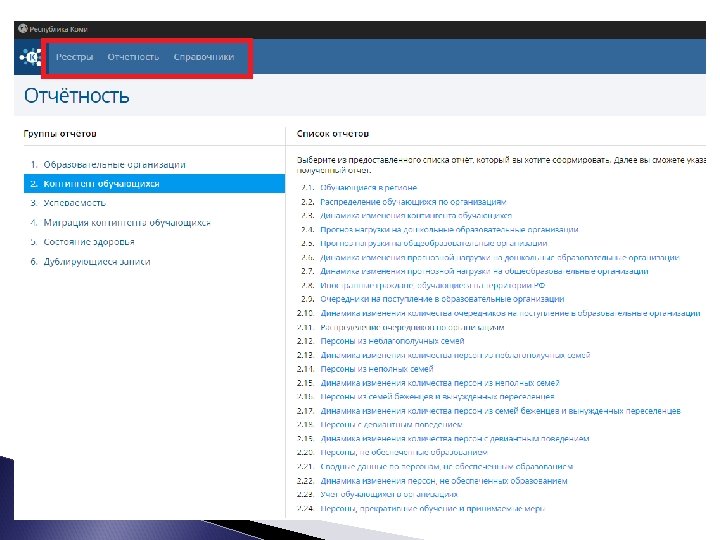Open report 2.24 Персоны, прекратившие обучение

(x=432, y=508)
